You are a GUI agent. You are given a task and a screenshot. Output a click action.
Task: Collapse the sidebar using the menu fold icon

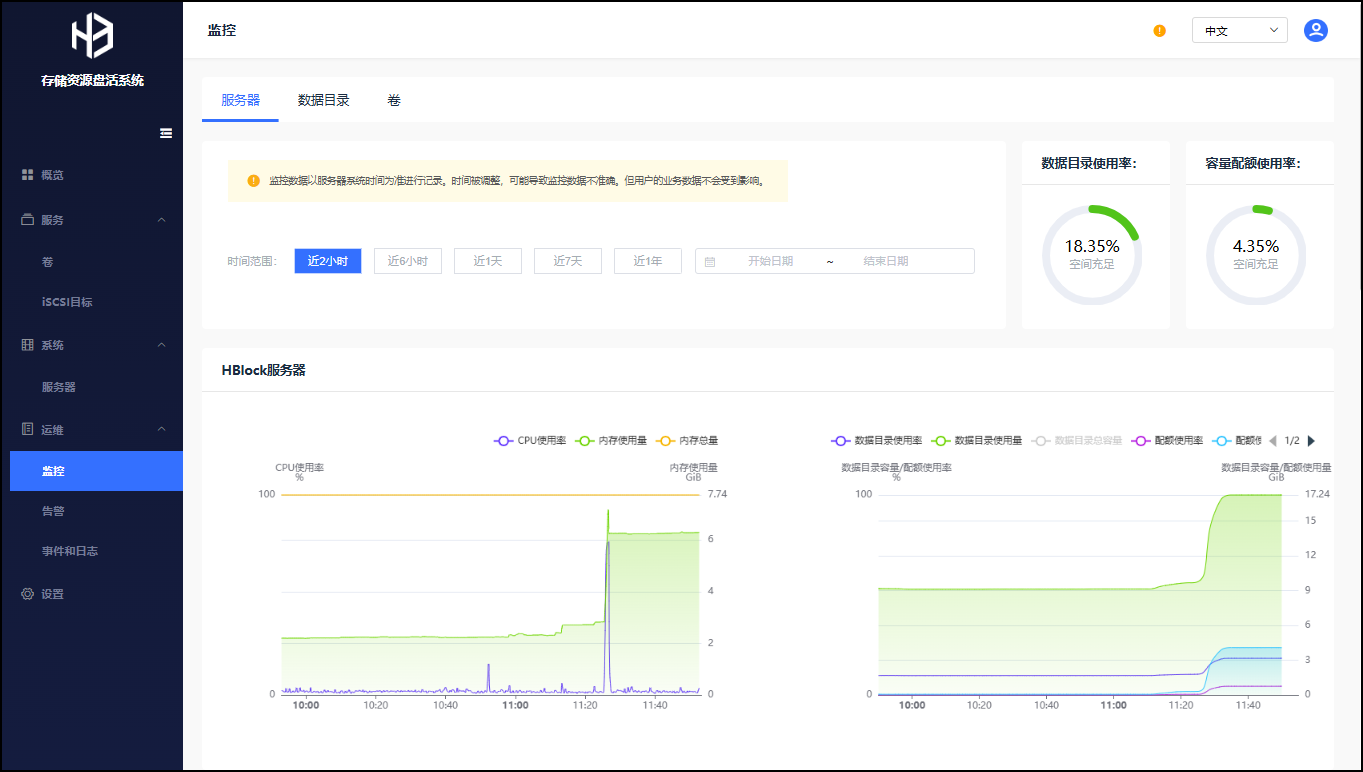pos(166,133)
